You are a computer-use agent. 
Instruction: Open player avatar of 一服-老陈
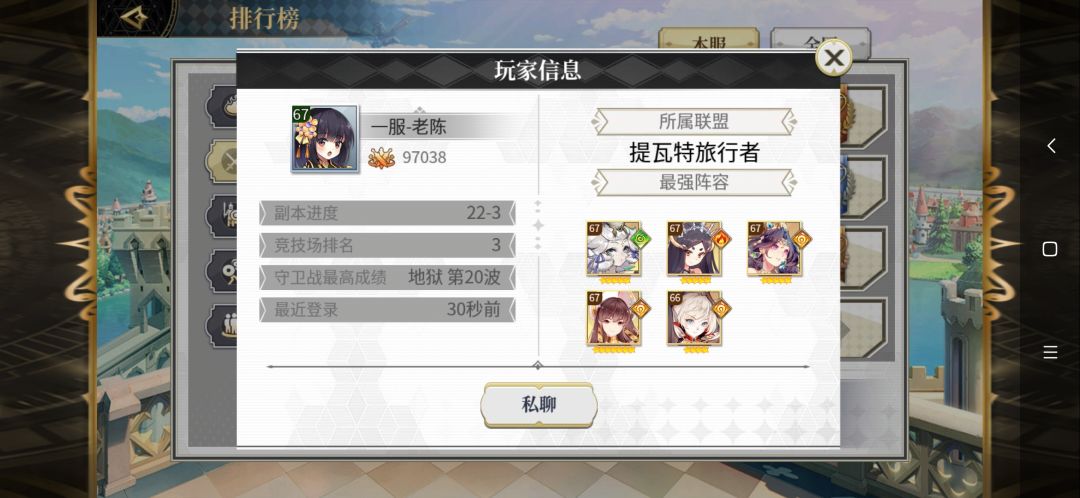(324, 138)
